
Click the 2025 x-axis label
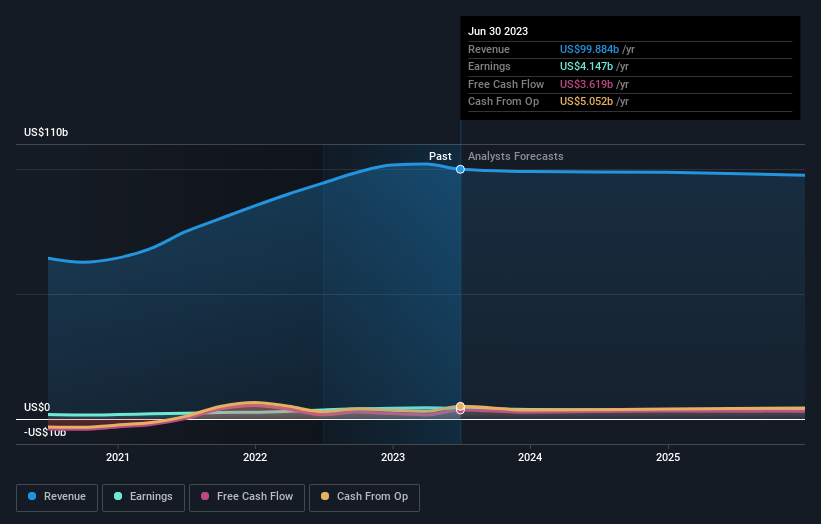point(668,457)
